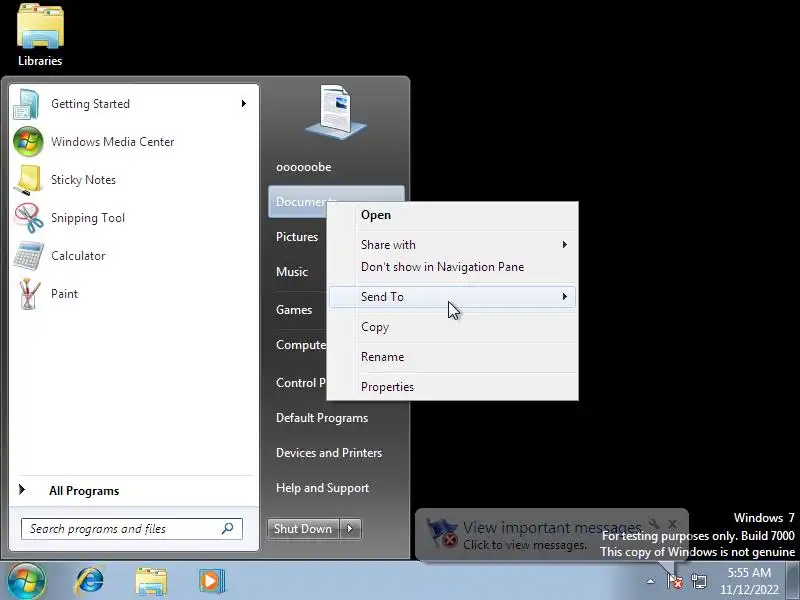Open Default Programs
The image size is (800, 600).
pyautogui.click(x=322, y=418)
